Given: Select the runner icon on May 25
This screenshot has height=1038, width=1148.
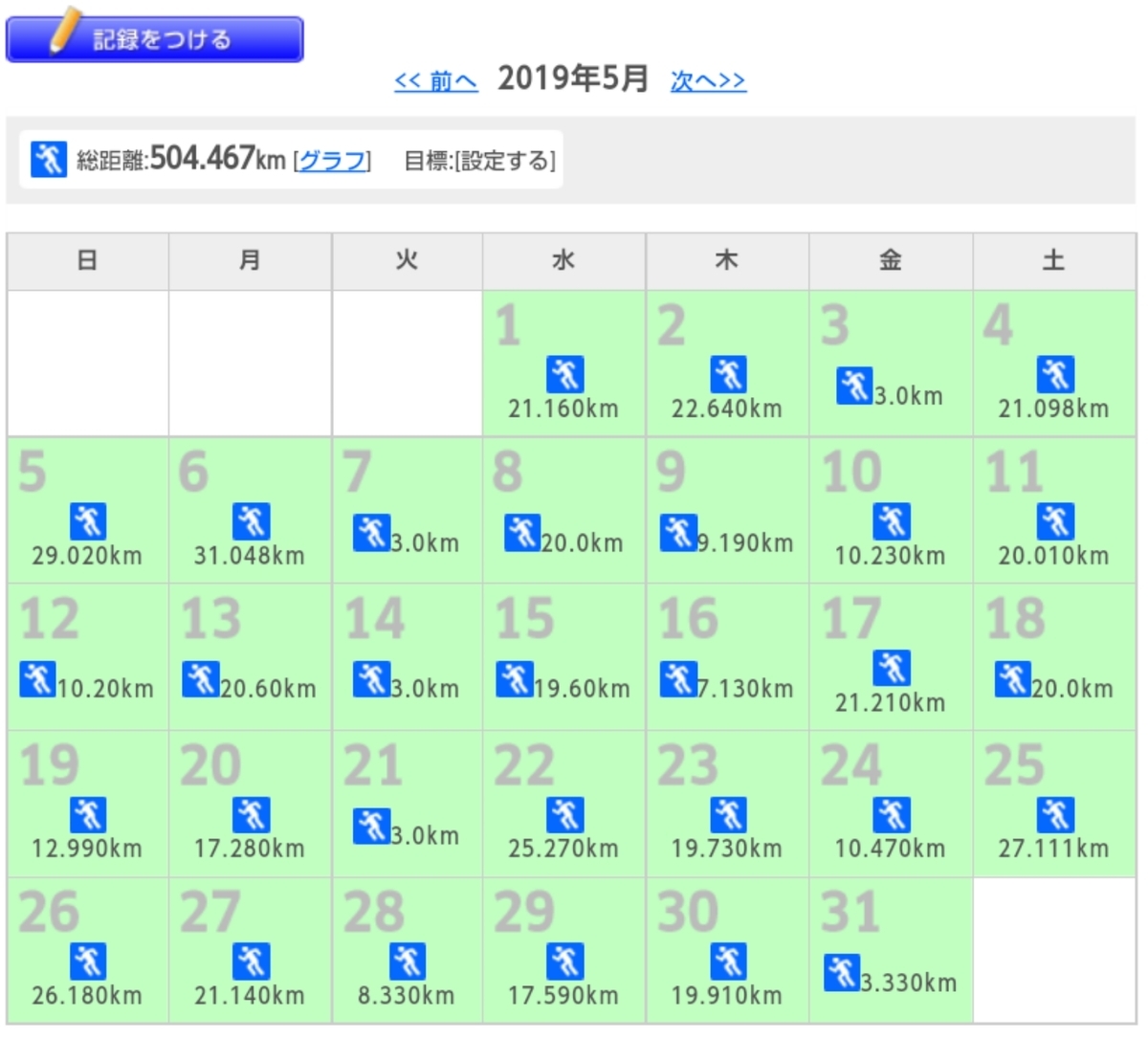Looking at the screenshot, I should [1053, 815].
